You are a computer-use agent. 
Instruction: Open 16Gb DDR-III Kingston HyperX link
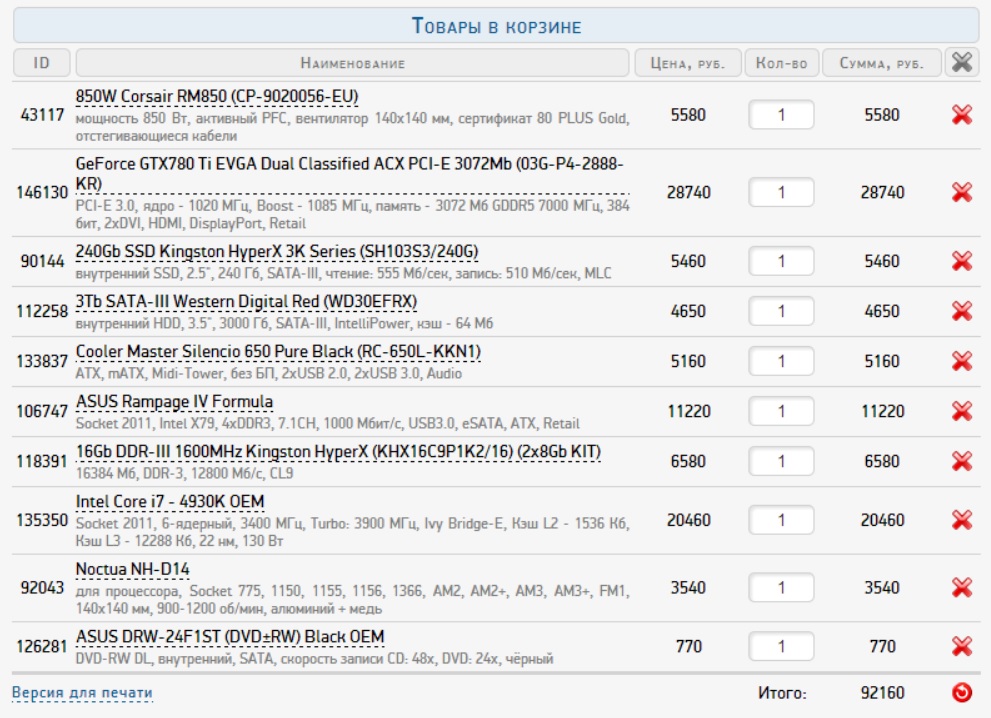(338, 451)
